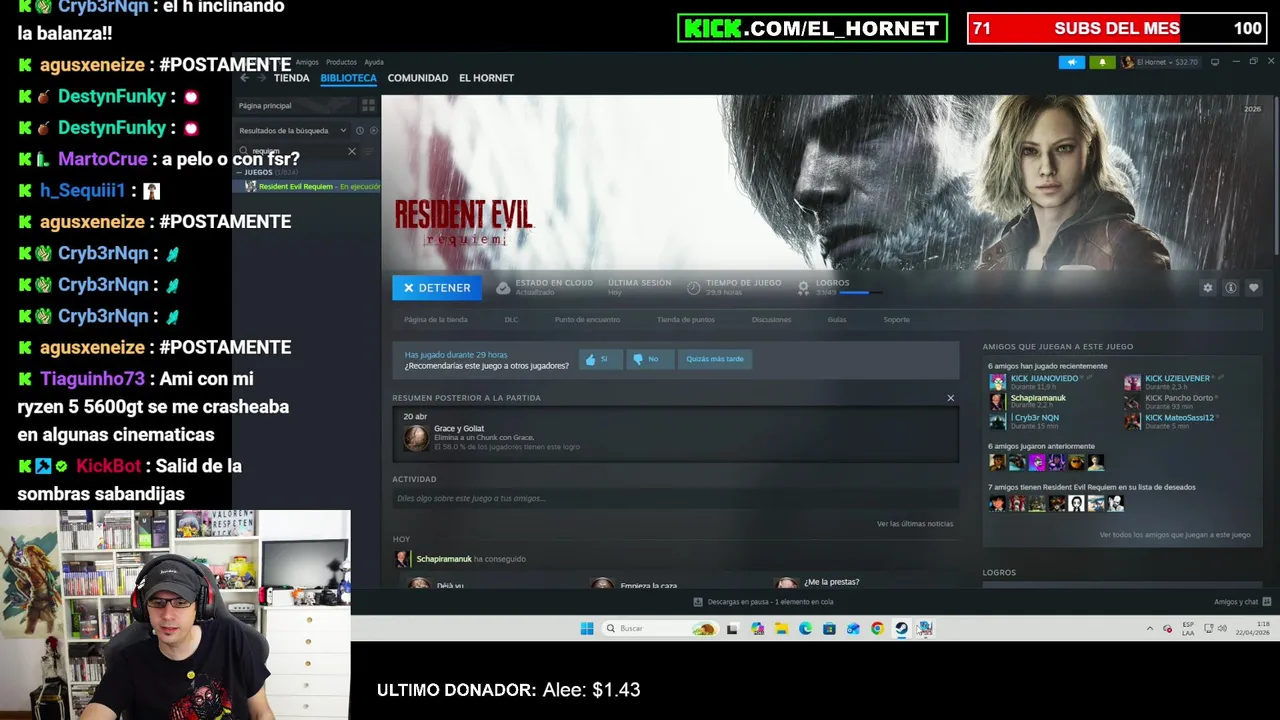Stop the game with the DETENER button

[x=437, y=288]
